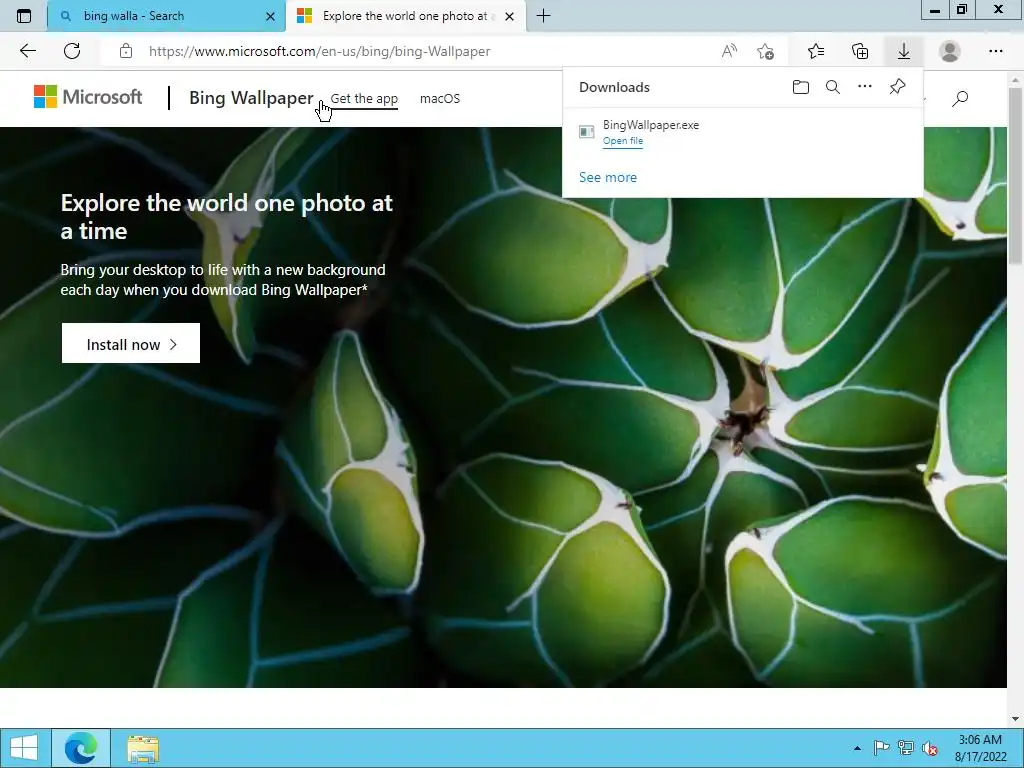Open the user profile menu
The height and width of the screenshot is (768, 1024).
[x=950, y=51]
